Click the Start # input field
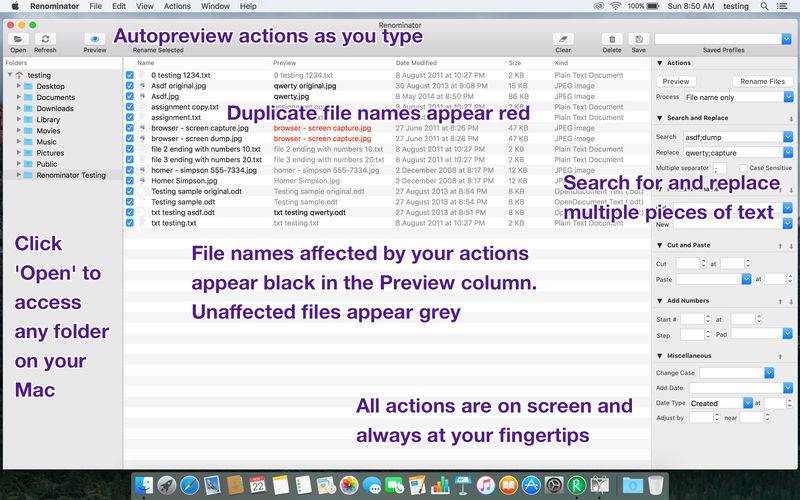Screen dimensions: 800x500 (692, 319)
